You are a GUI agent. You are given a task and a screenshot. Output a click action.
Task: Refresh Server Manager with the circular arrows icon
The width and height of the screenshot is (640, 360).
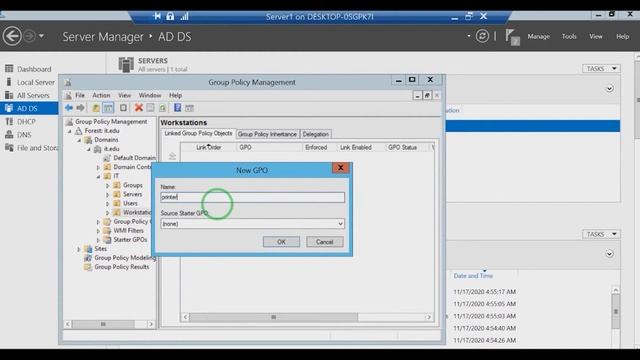pyautogui.click(x=482, y=36)
